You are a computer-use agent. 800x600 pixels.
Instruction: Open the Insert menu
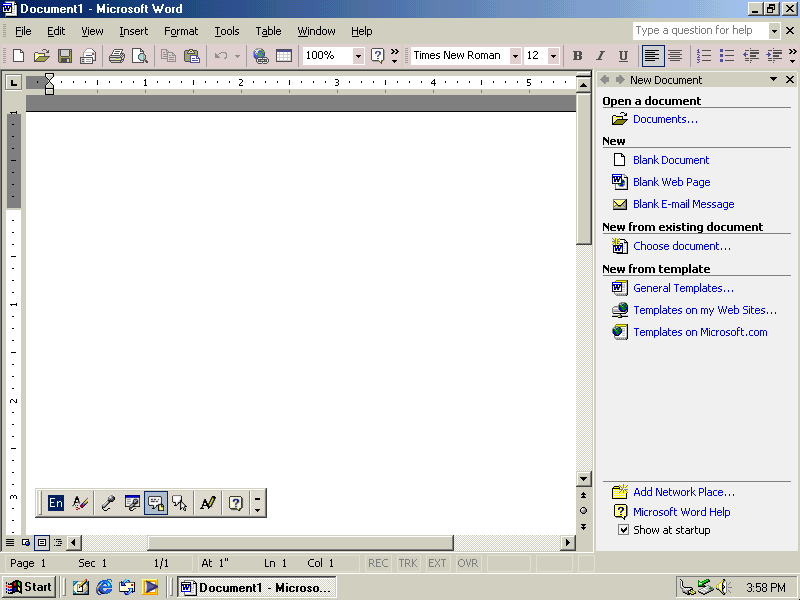coord(133,31)
